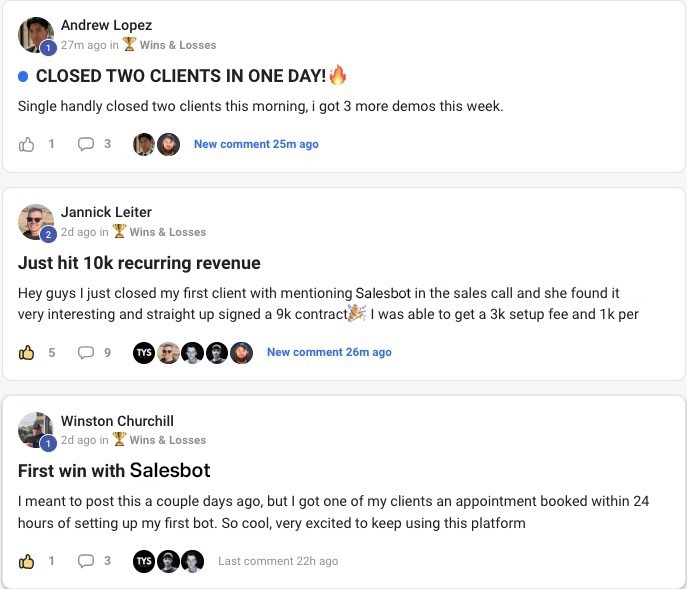Viewport: 687px width, 589px height.
Task: Click the New comment 25m ago link
Action: [256, 144]
